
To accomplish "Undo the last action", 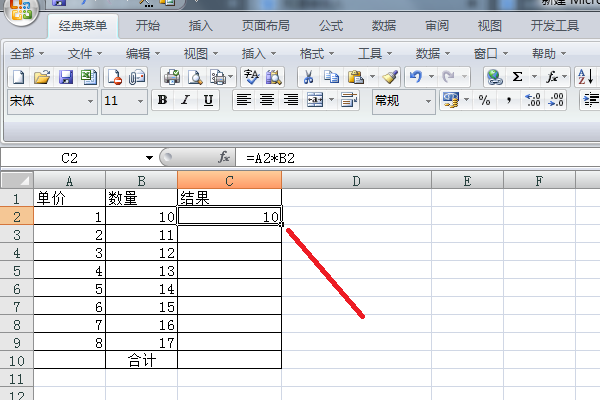I will tap(416, 77).
